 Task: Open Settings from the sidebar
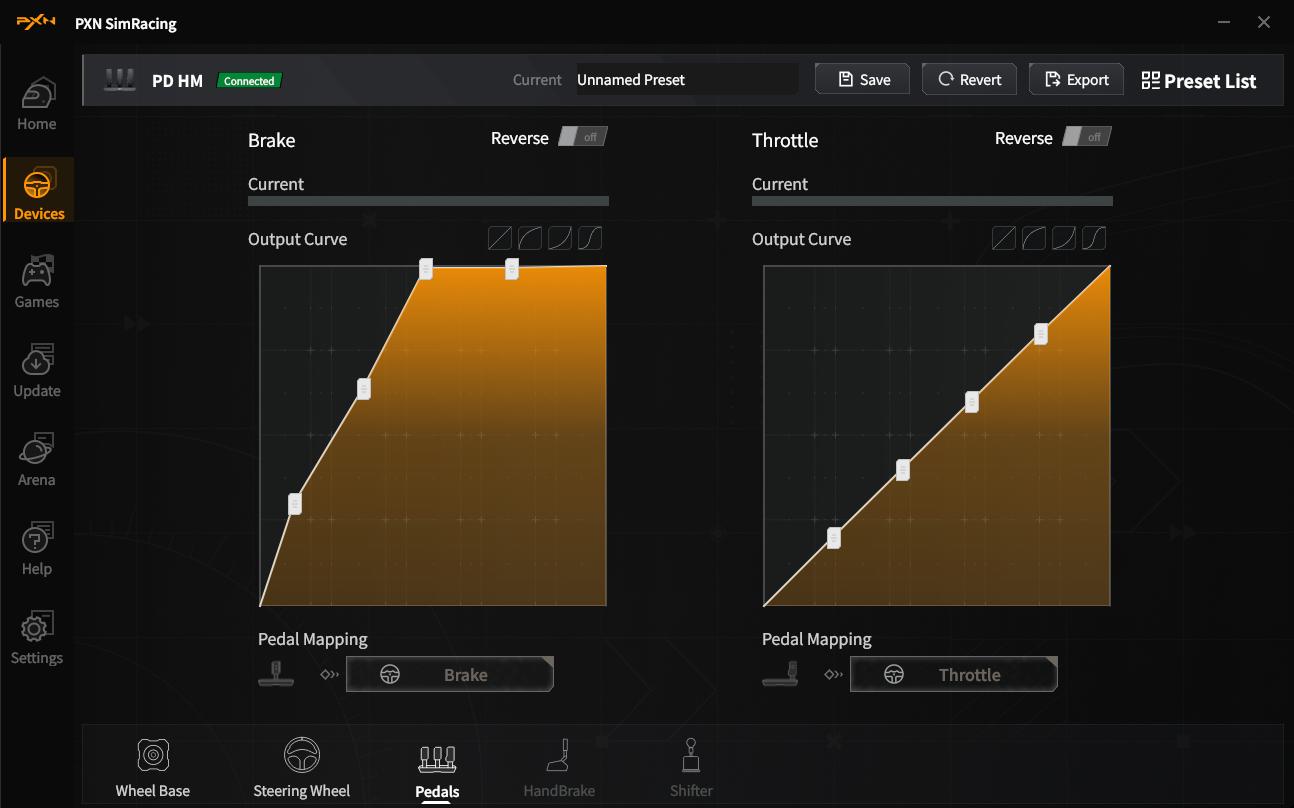pos(37,638)
